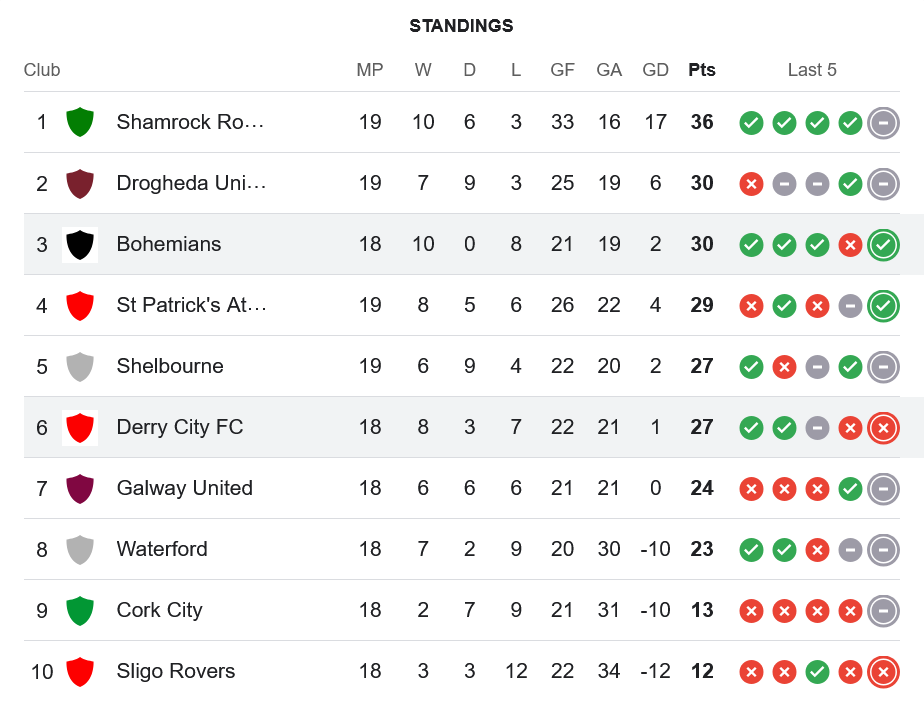Open the Waterford club name link
Viewport: 924px width, 718px height.
point(162,549)
